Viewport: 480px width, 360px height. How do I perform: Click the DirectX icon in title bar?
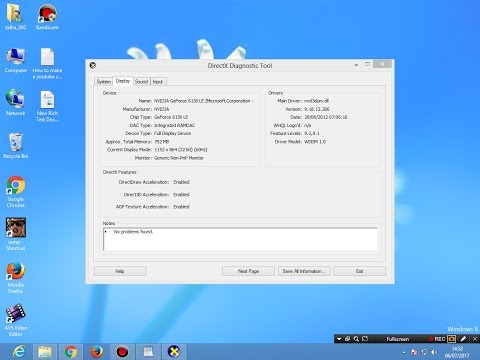pos(93,65)
